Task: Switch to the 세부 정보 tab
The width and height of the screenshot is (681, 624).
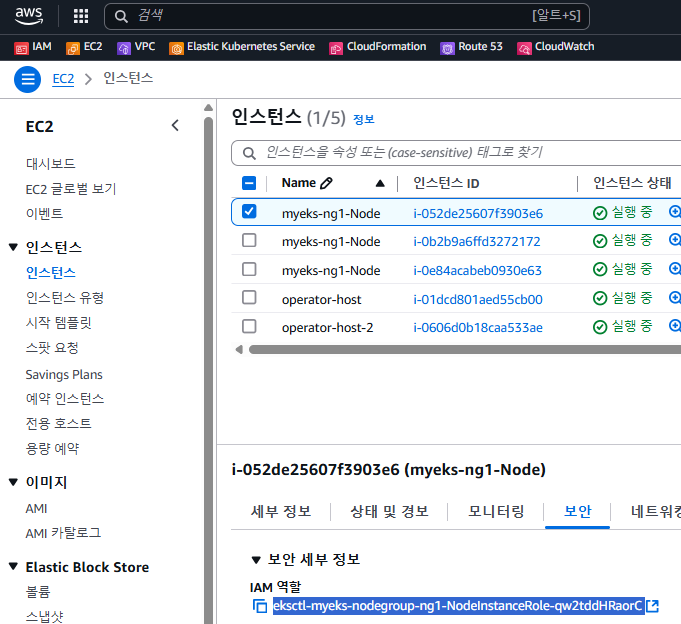Action: 281,511
